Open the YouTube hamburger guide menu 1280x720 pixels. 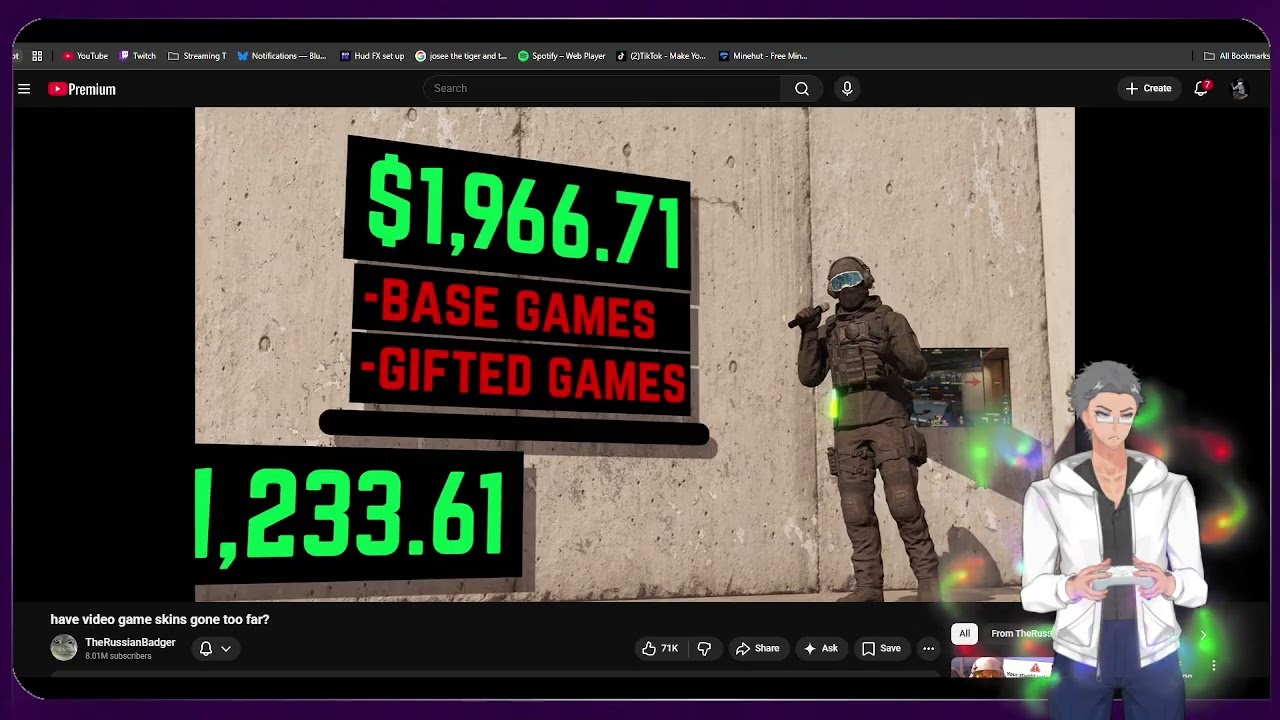24,89
